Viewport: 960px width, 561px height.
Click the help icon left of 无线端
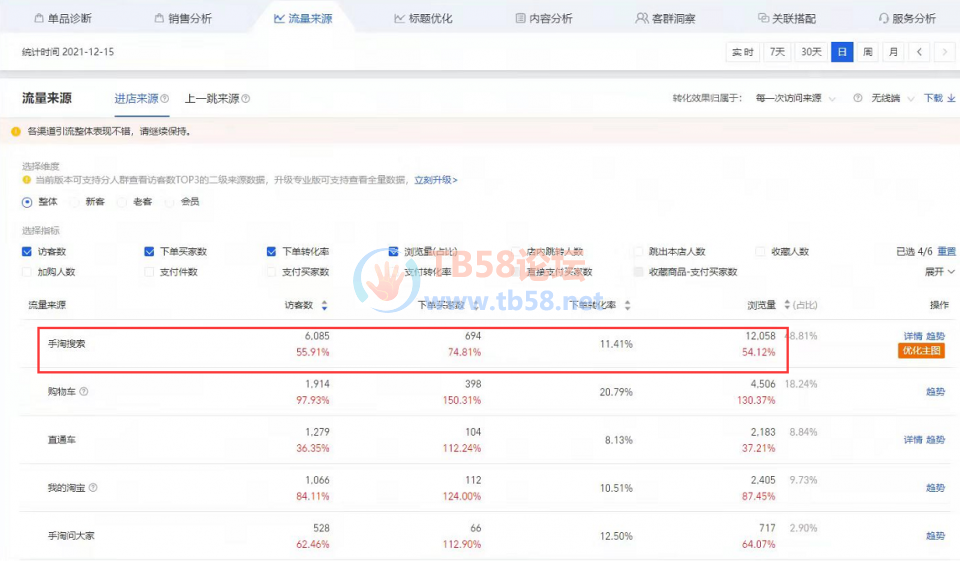click(857, 98)
